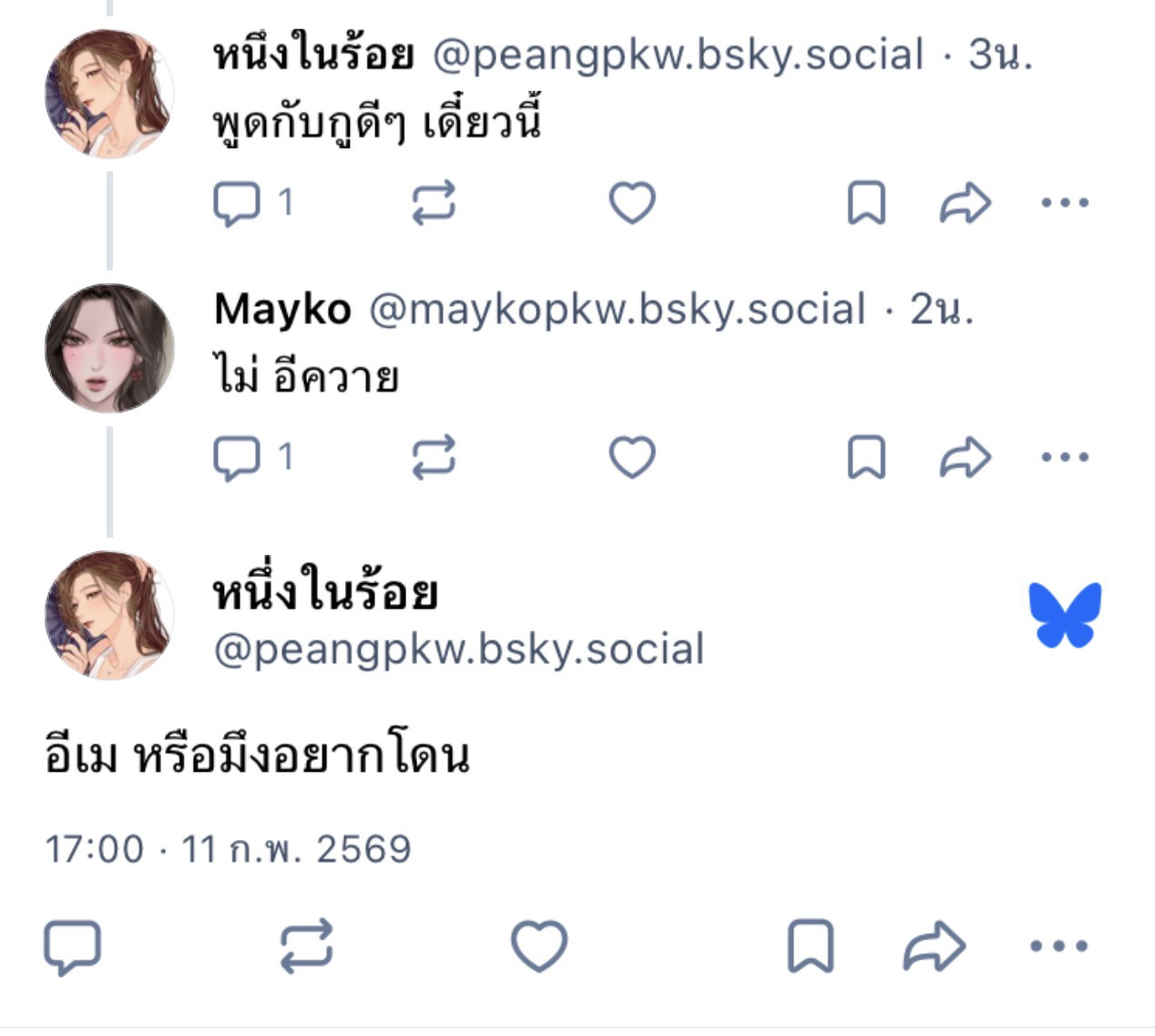Like the main post
The image size is (1155, 1036).
point(539,947)
